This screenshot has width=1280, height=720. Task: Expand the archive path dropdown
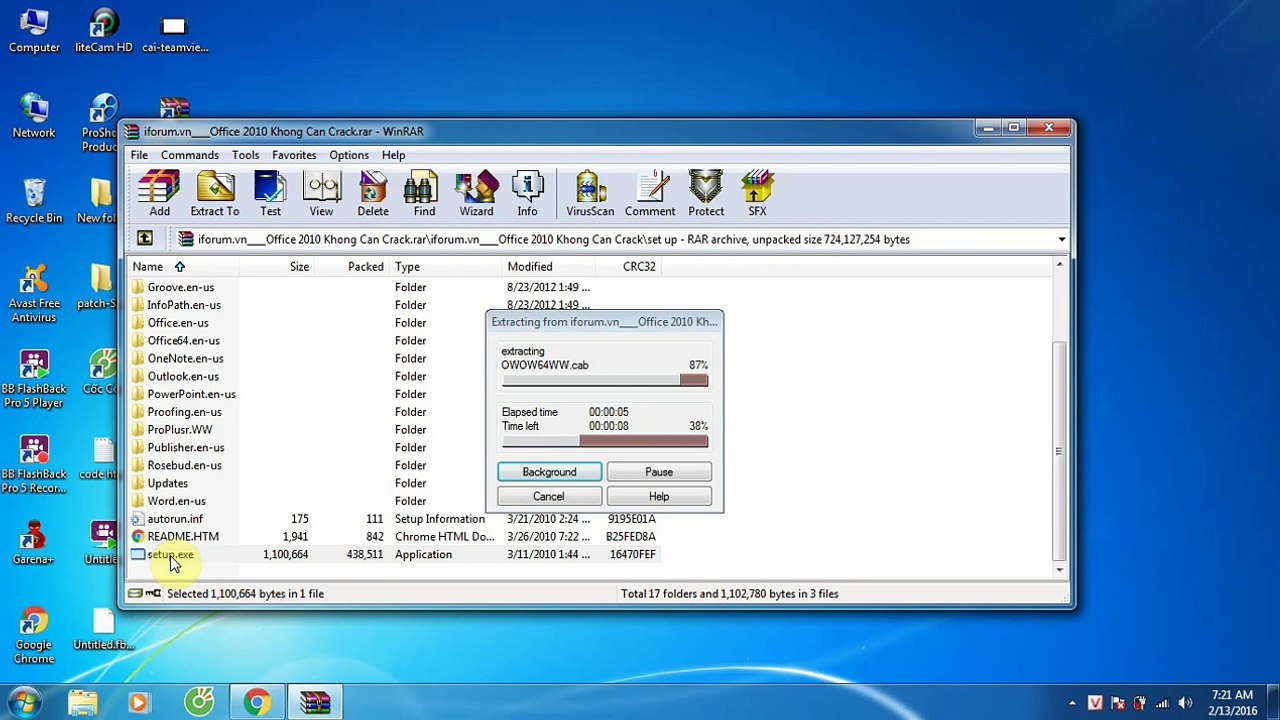[x=1061, y=239]
